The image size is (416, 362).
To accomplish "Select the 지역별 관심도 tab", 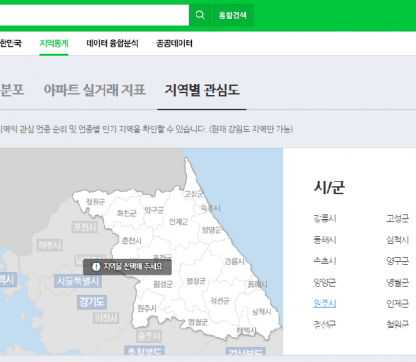I will click(x=202, y=90).
